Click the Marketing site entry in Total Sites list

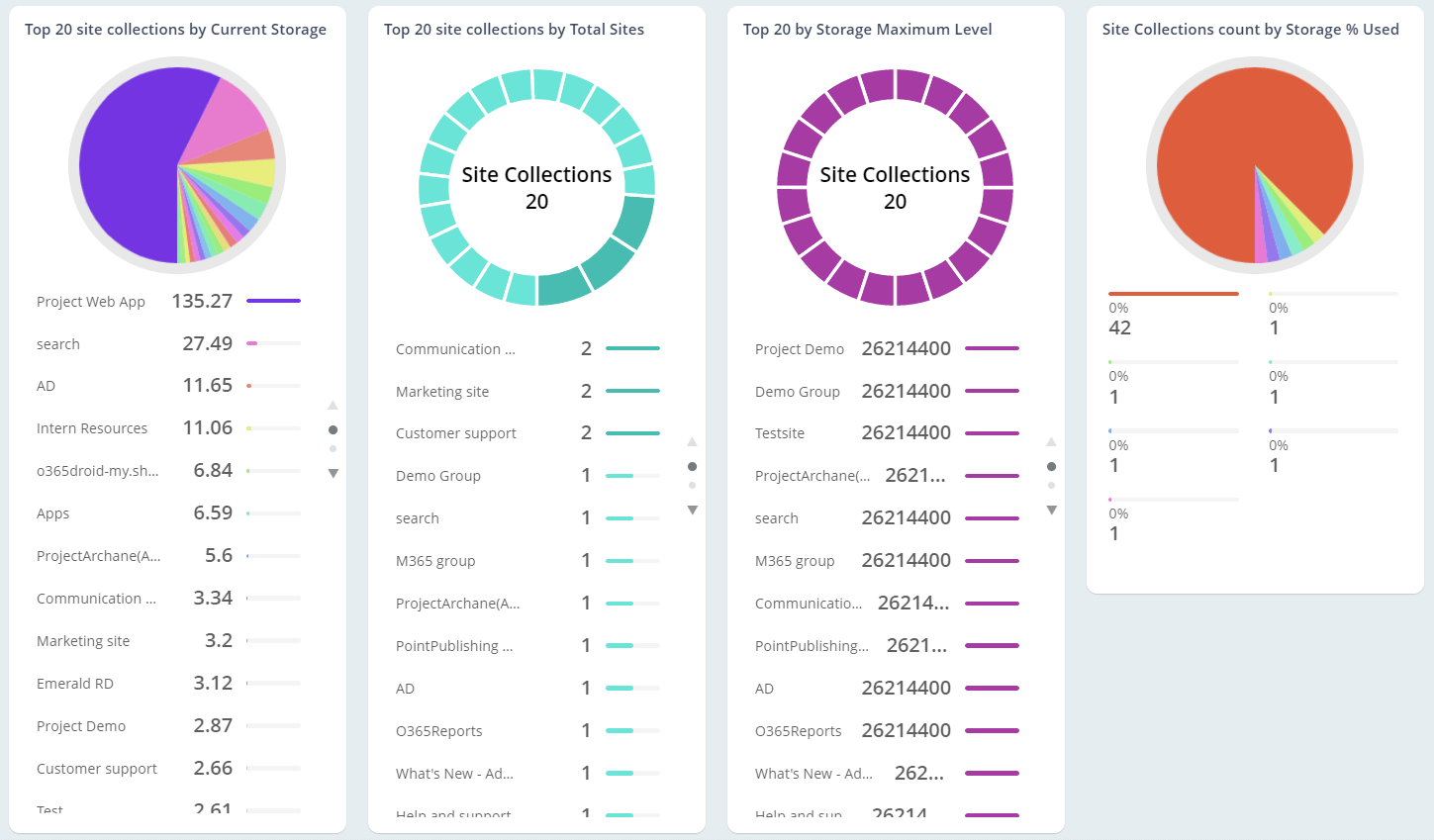pyautogui.click(x=441, y=391)
